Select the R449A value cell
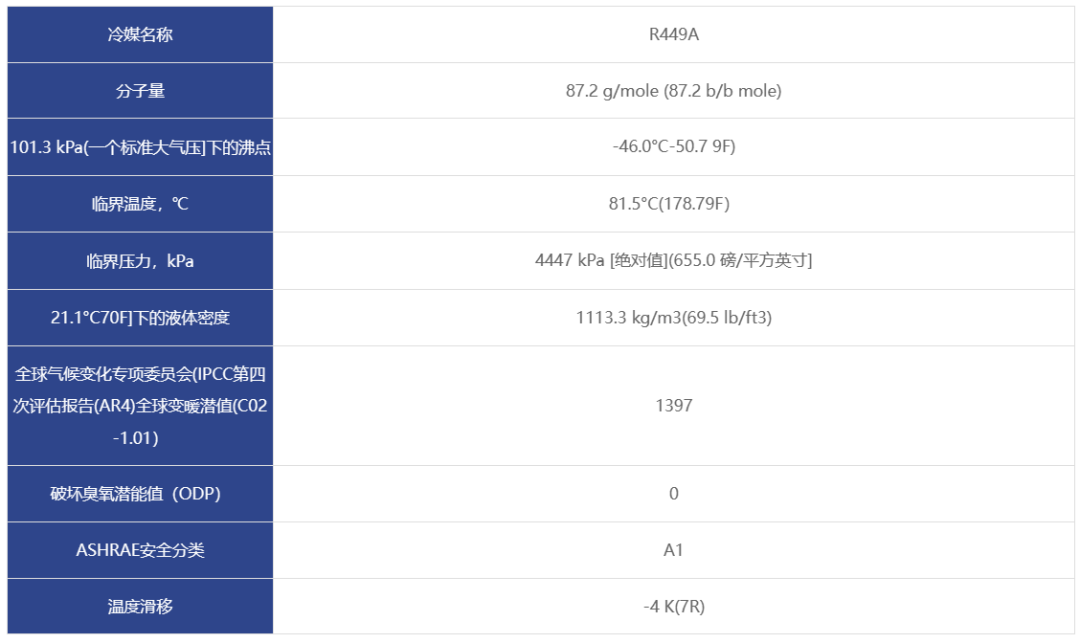 [x=673, y=35]
